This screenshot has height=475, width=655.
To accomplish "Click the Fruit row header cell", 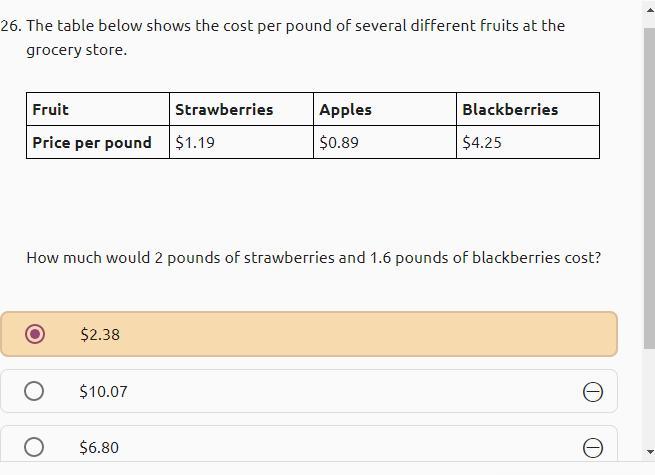I will [x=51, y=110].
